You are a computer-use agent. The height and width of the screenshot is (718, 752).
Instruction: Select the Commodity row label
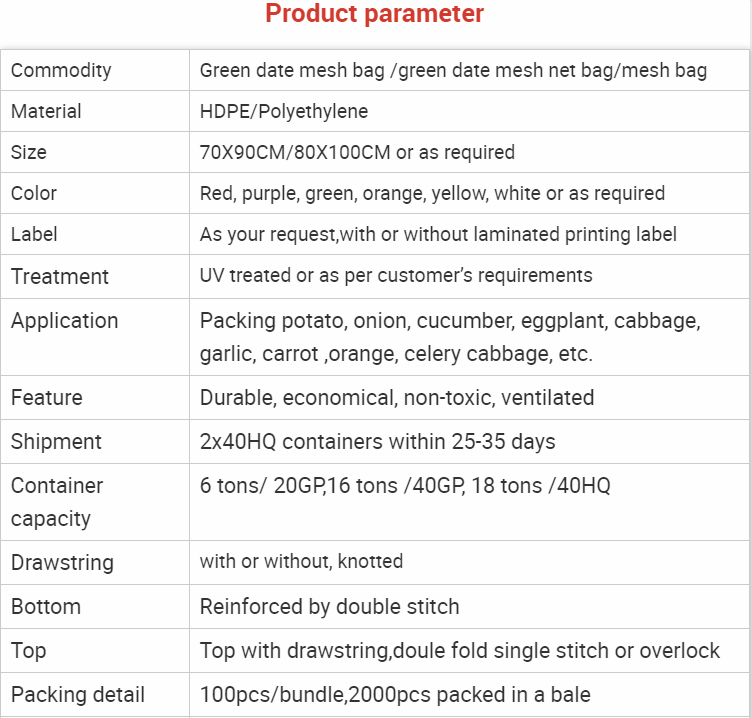[x=61, y=70]
